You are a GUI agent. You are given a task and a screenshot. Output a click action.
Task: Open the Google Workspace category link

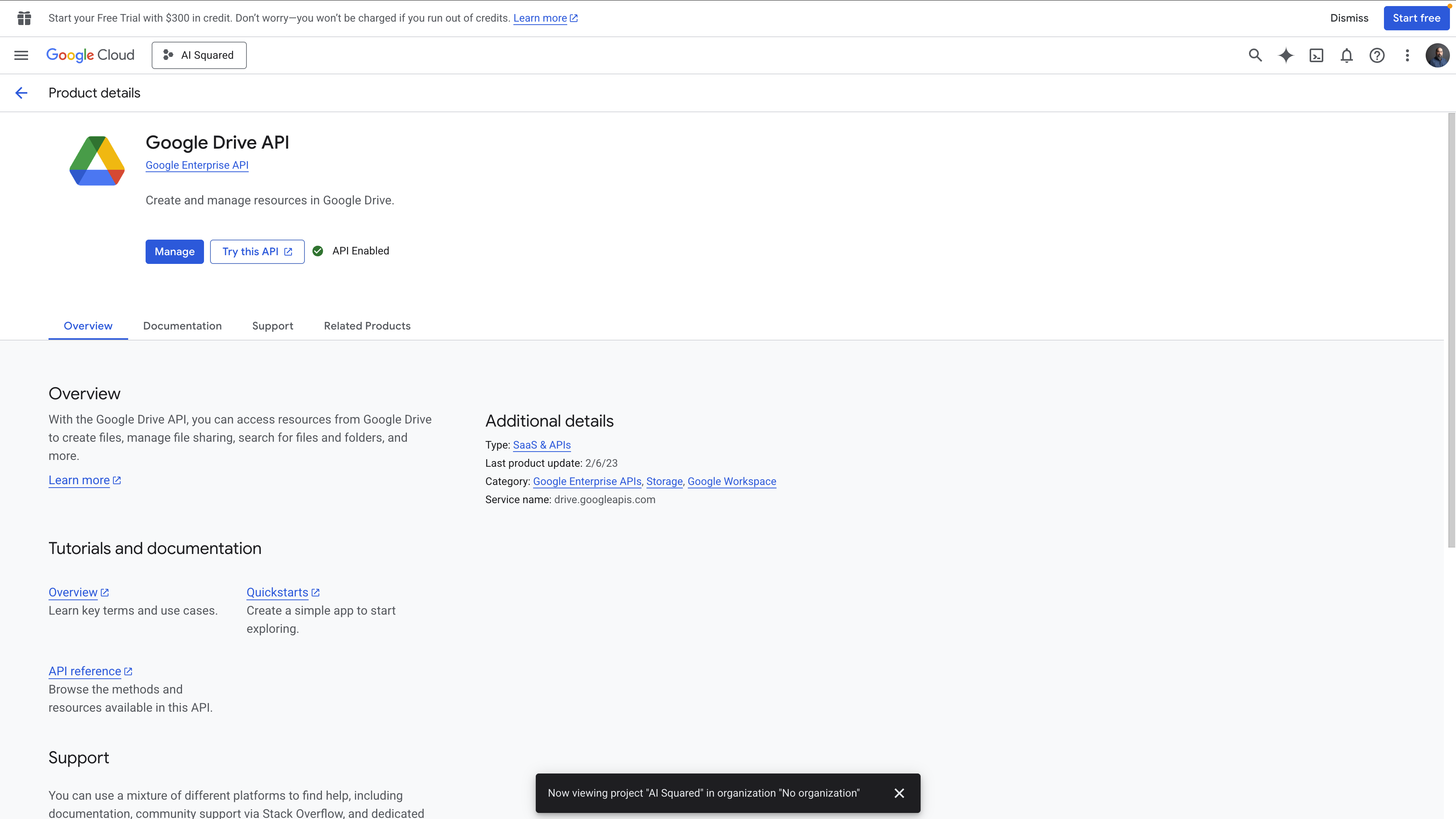[x=732, y=482]
